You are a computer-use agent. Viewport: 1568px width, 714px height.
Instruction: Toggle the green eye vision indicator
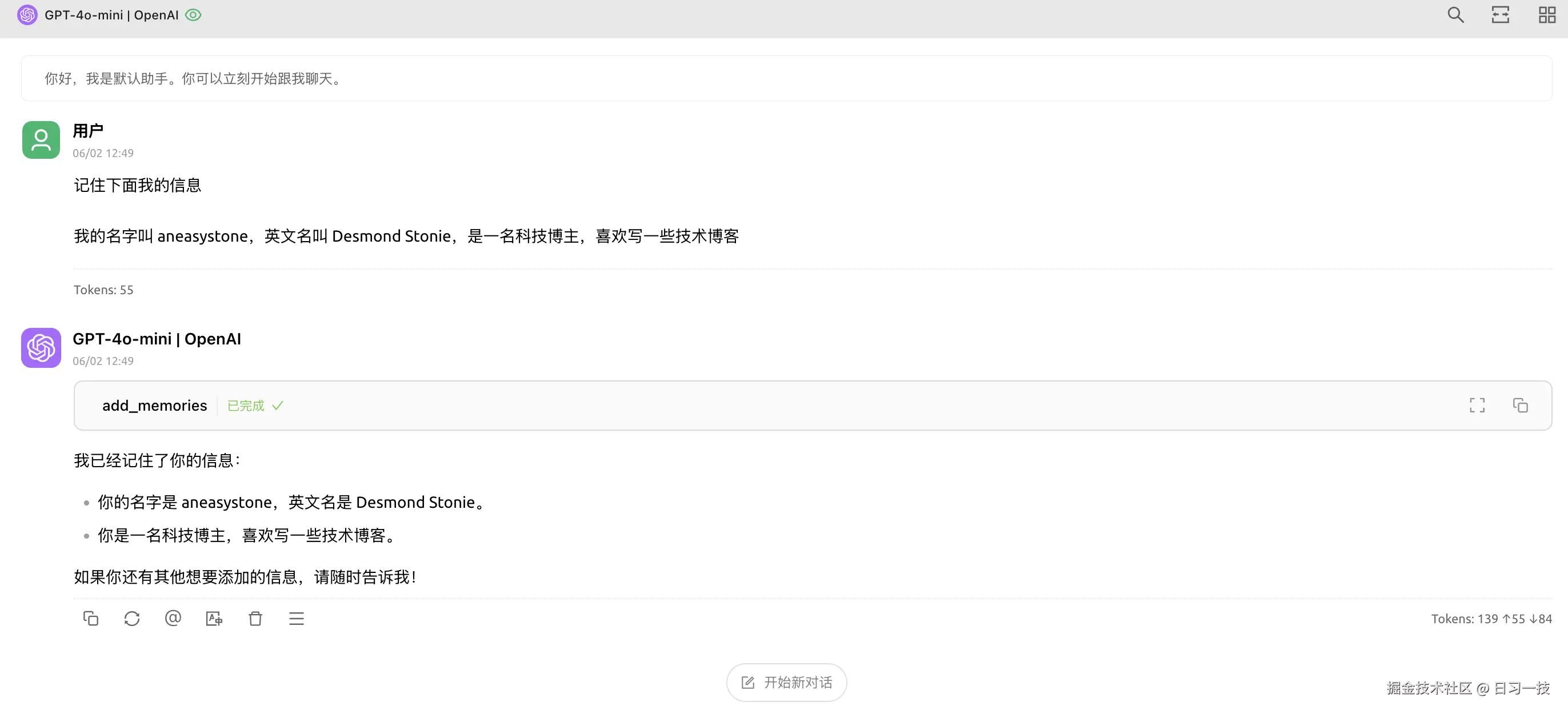[x=193, y=15]
